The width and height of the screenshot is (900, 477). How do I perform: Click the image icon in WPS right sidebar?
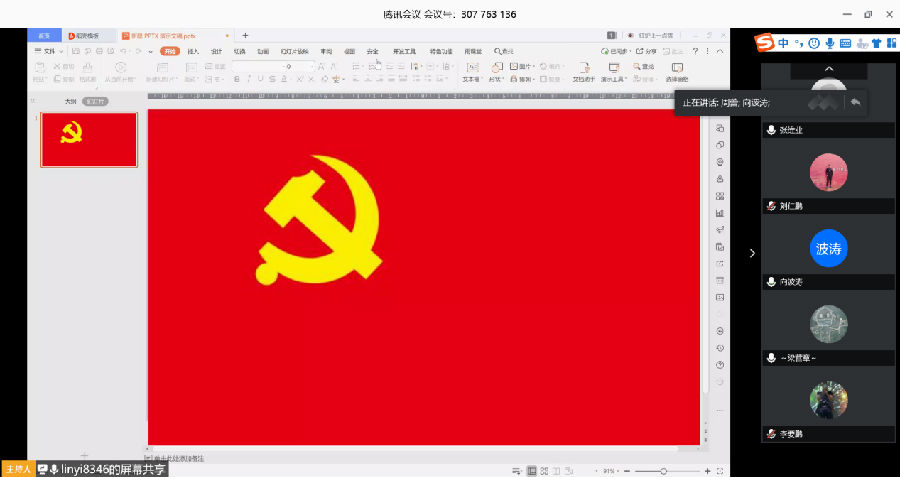[x=720, y=297]
